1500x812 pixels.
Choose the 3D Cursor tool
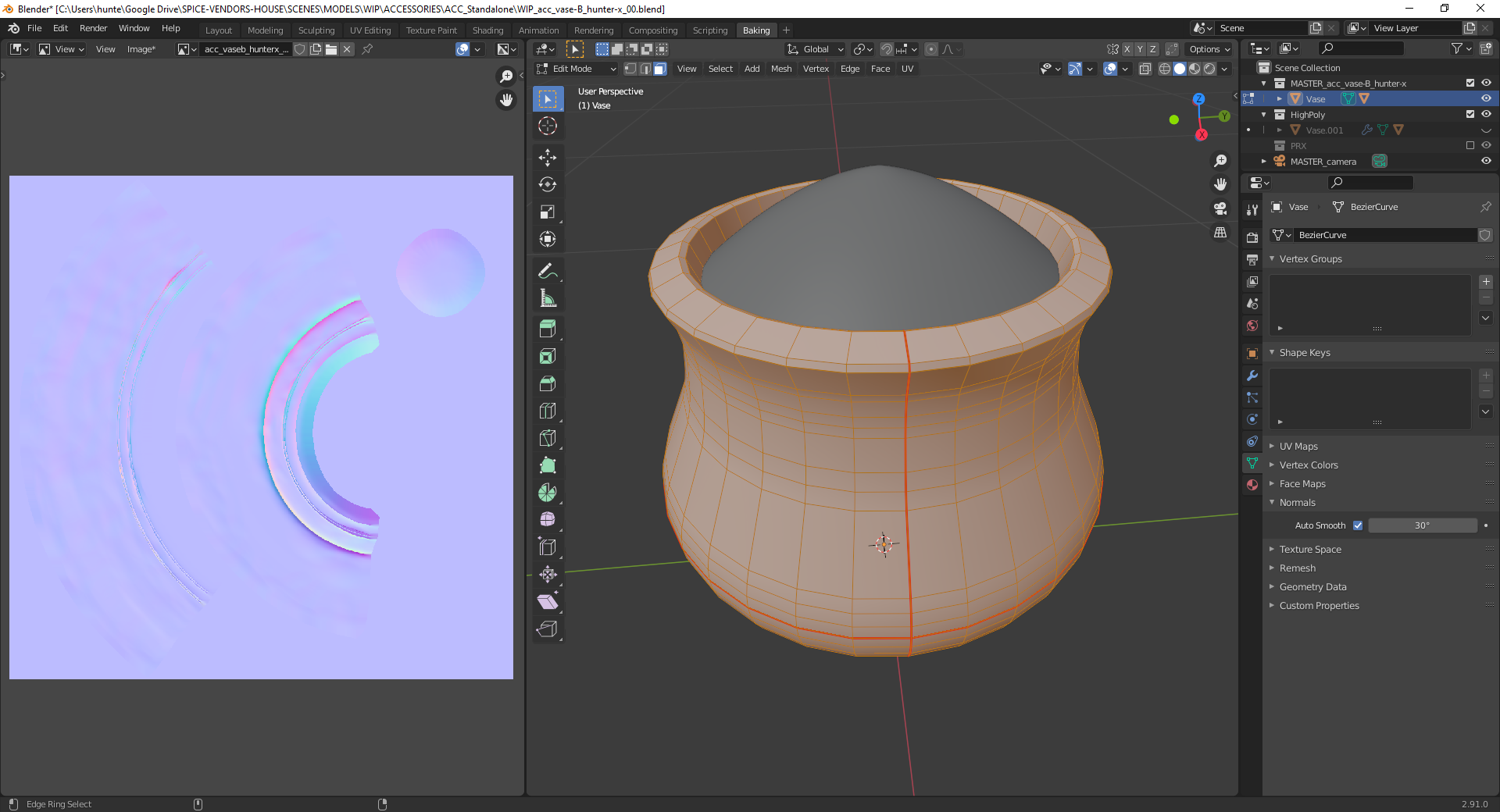pos(547,126)
